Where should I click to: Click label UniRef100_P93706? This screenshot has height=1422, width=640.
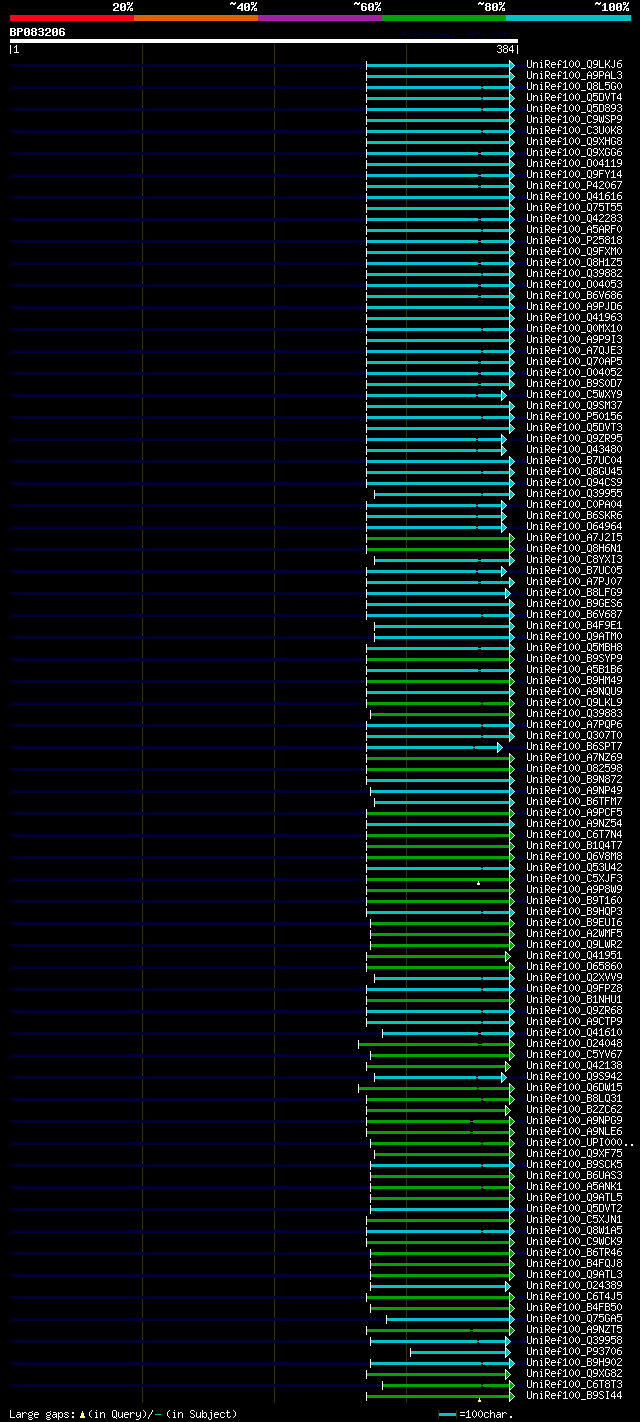pos(574,1351)
